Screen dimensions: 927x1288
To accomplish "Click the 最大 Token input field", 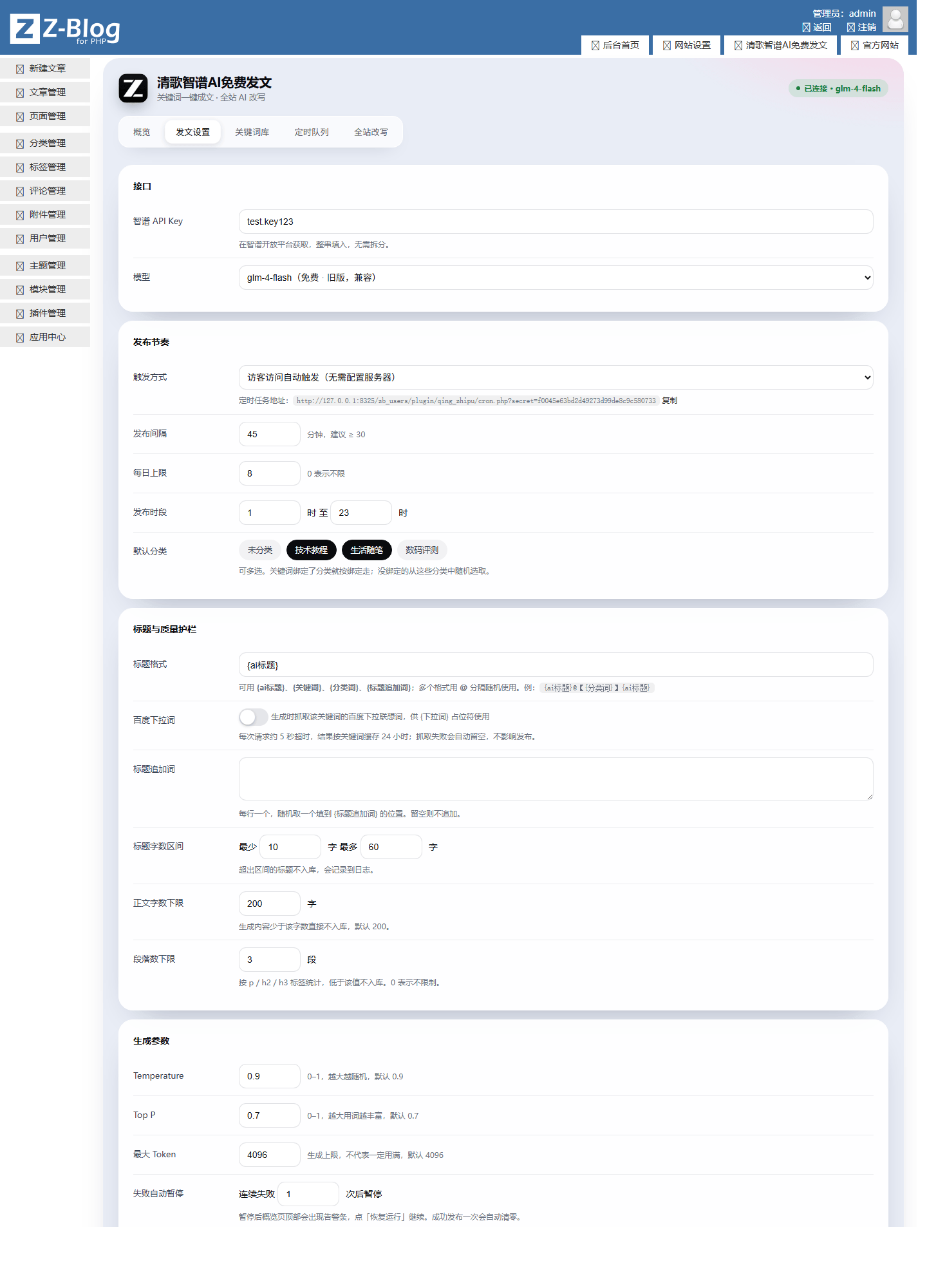I will coord(270,1155).
